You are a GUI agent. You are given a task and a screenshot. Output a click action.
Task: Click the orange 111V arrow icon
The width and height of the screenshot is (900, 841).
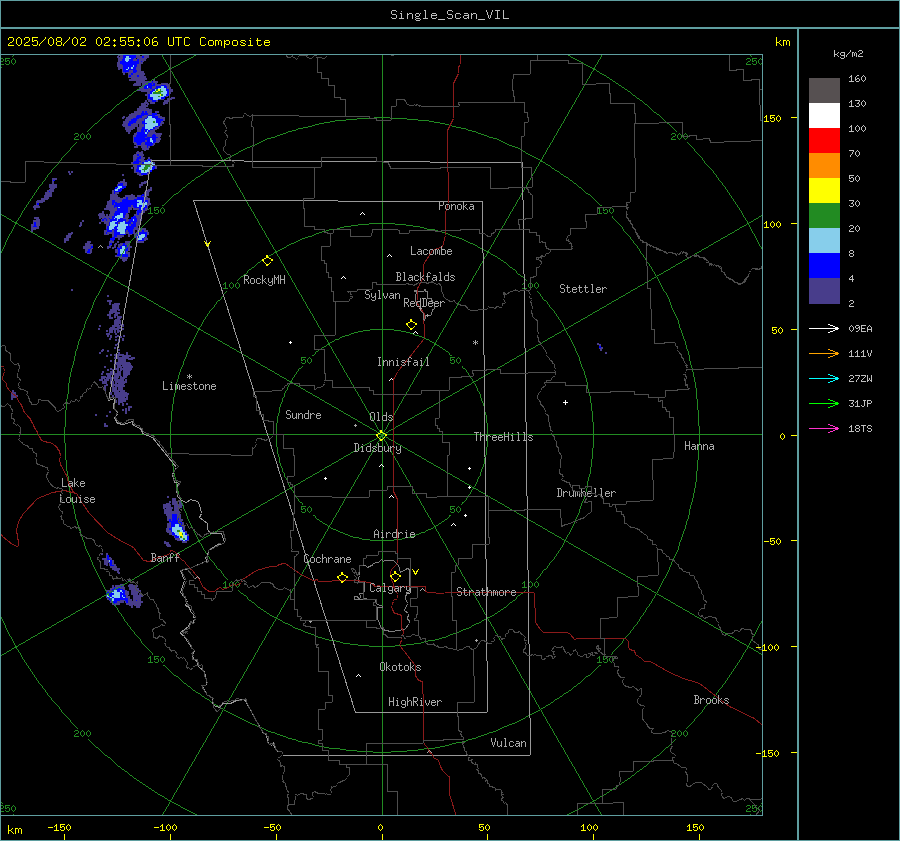[x=824, y=354]
